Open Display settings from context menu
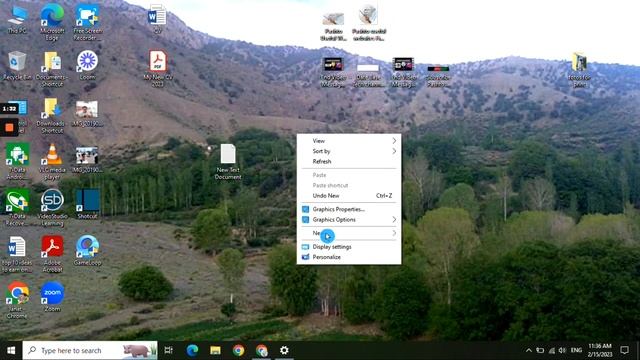Image resolution: width=640 pixels, height=360 pixels. click(x=349, y=247)
